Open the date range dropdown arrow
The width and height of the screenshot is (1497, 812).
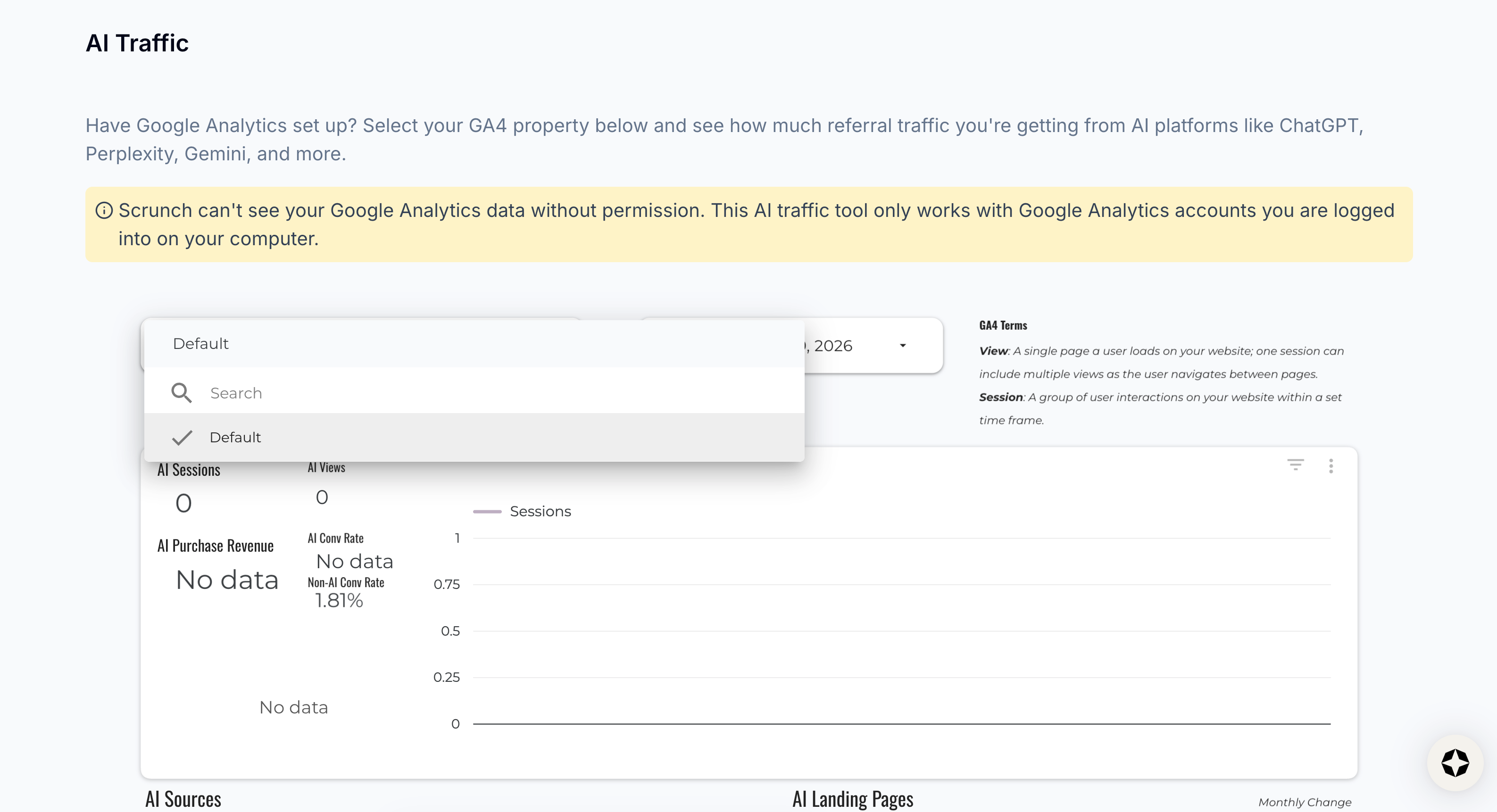[903, 346]
